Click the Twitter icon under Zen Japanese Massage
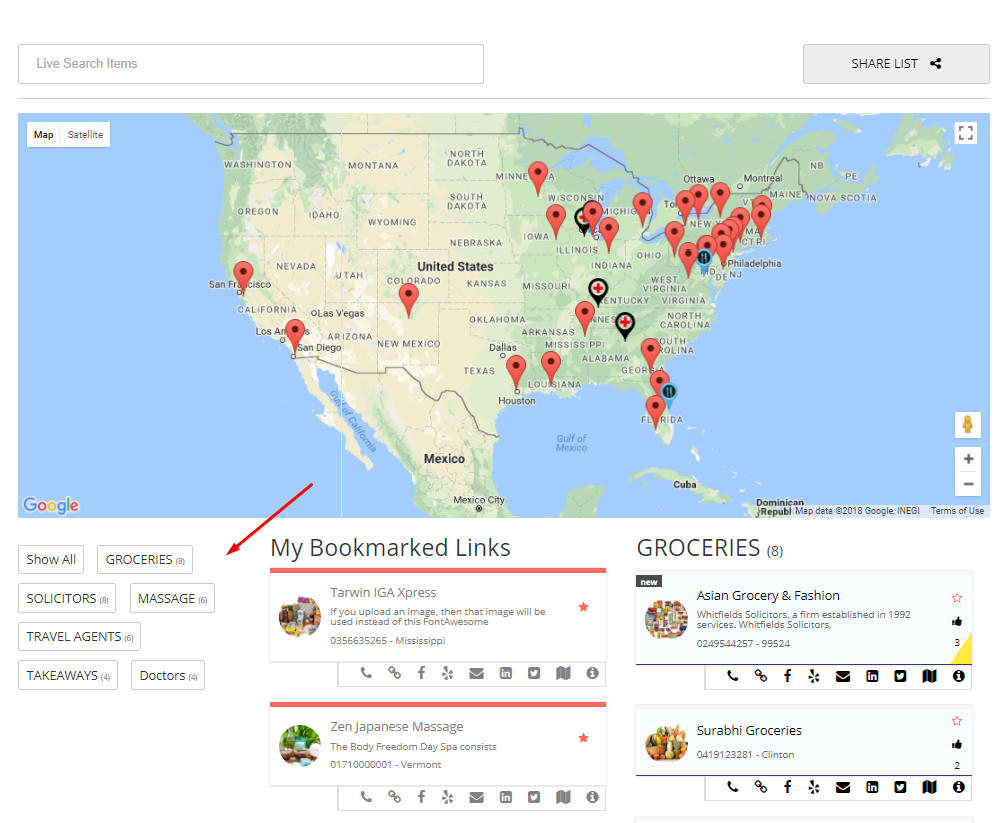1003x823 pixels. tap(534, 797)
